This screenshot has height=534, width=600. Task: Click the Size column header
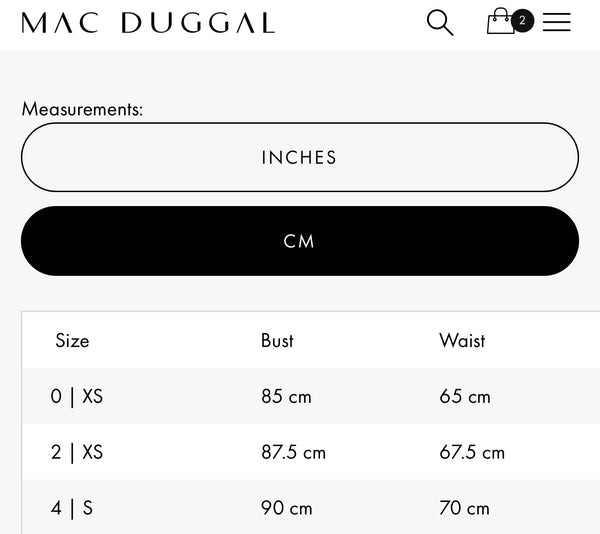(x=72, y=340)
